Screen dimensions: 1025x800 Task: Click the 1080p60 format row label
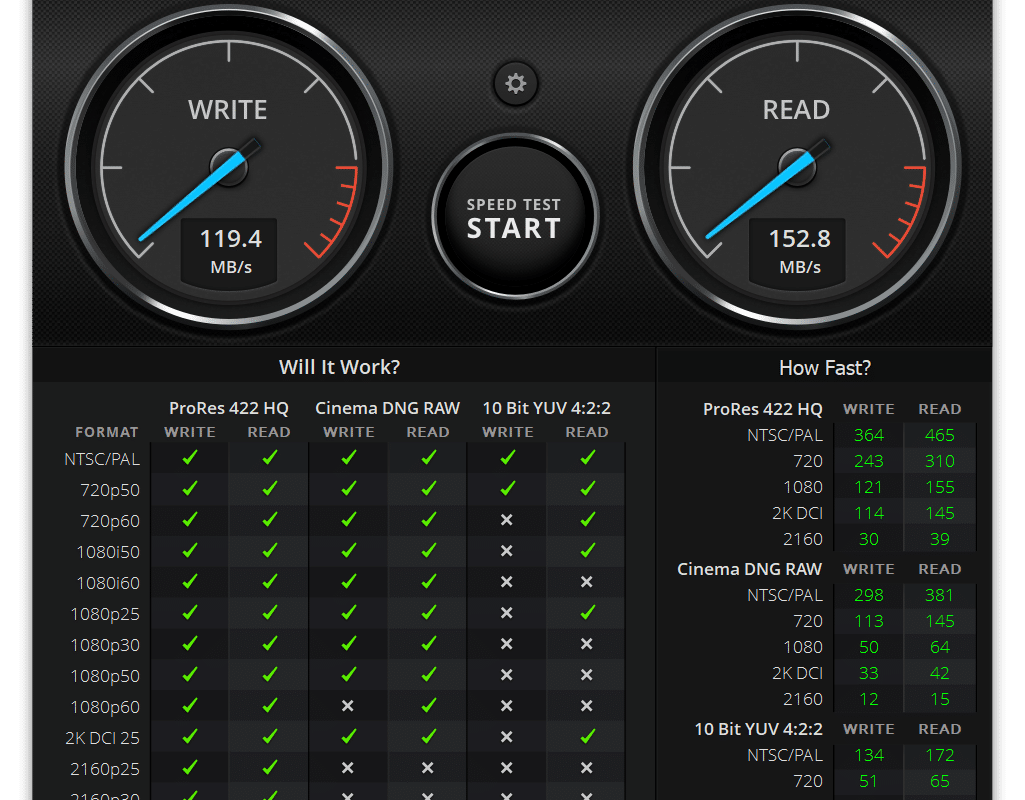coord(105,707)
